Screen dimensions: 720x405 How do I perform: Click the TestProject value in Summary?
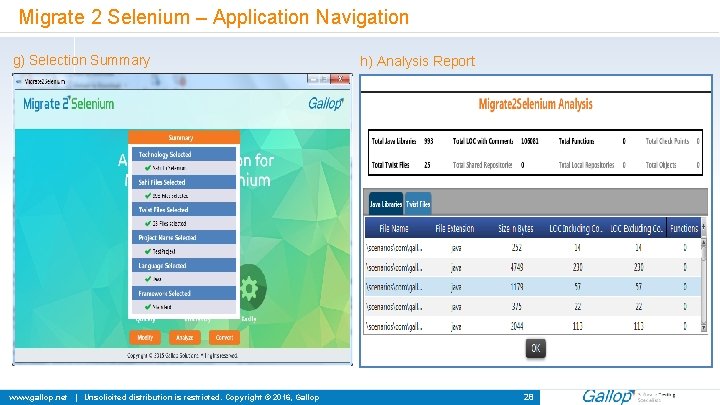coord(164,252)
